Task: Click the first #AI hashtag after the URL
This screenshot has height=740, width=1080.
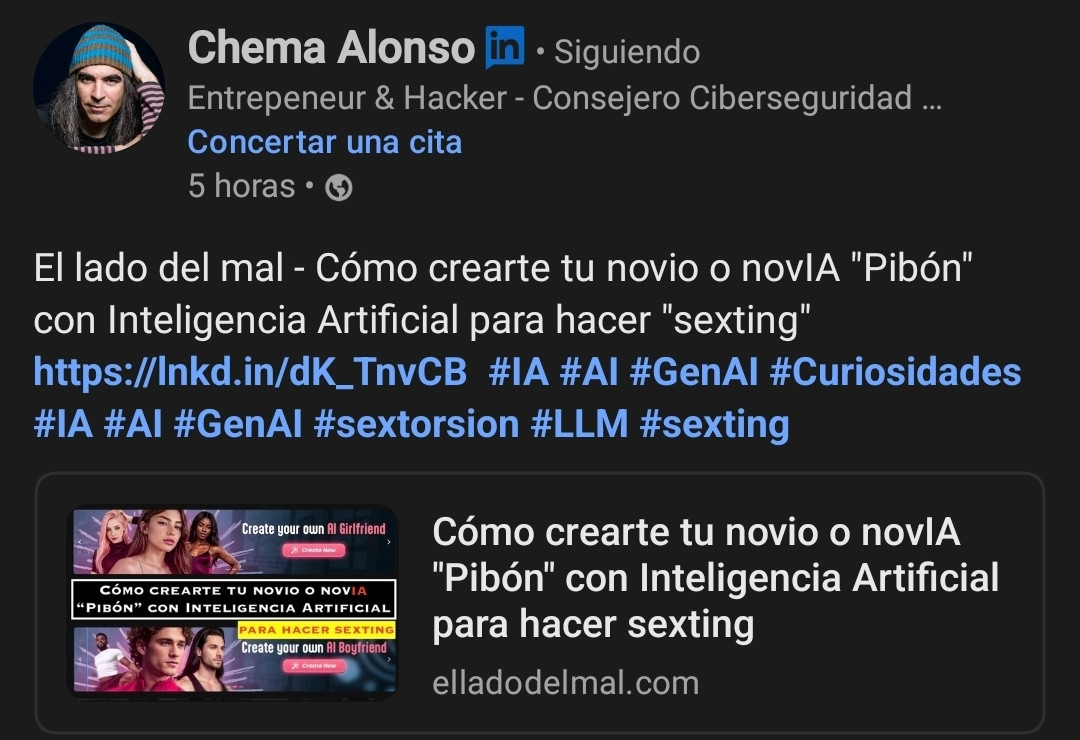Action: pos(589,373)
